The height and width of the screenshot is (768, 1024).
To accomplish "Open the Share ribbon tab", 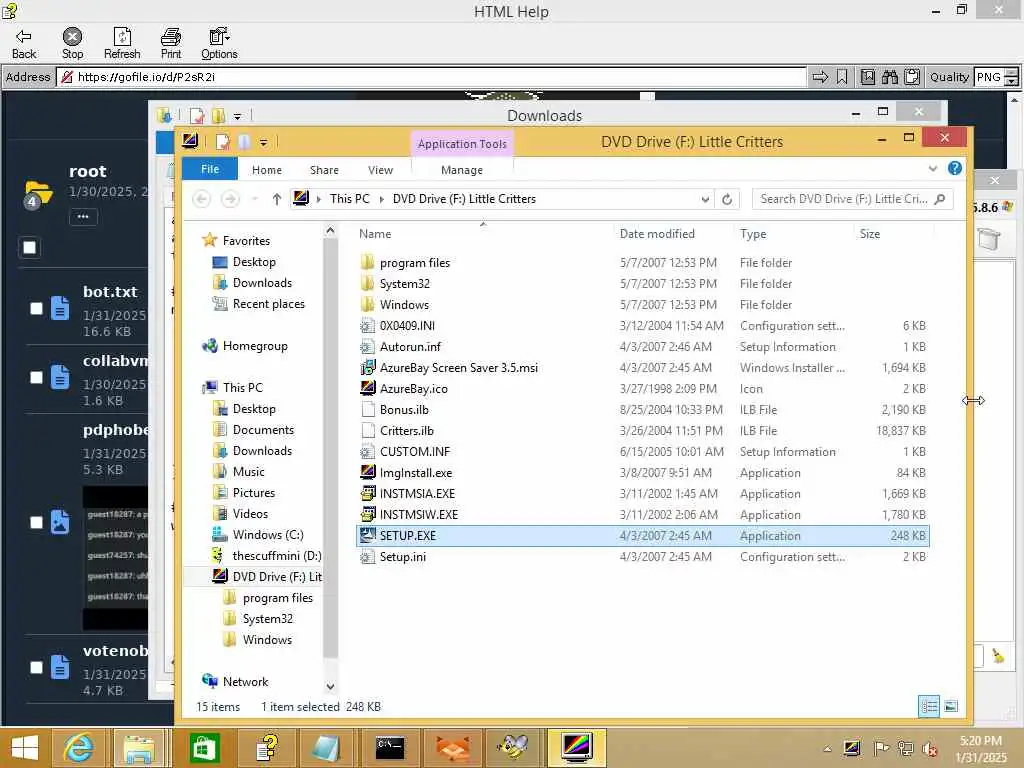I will [324, 170].
